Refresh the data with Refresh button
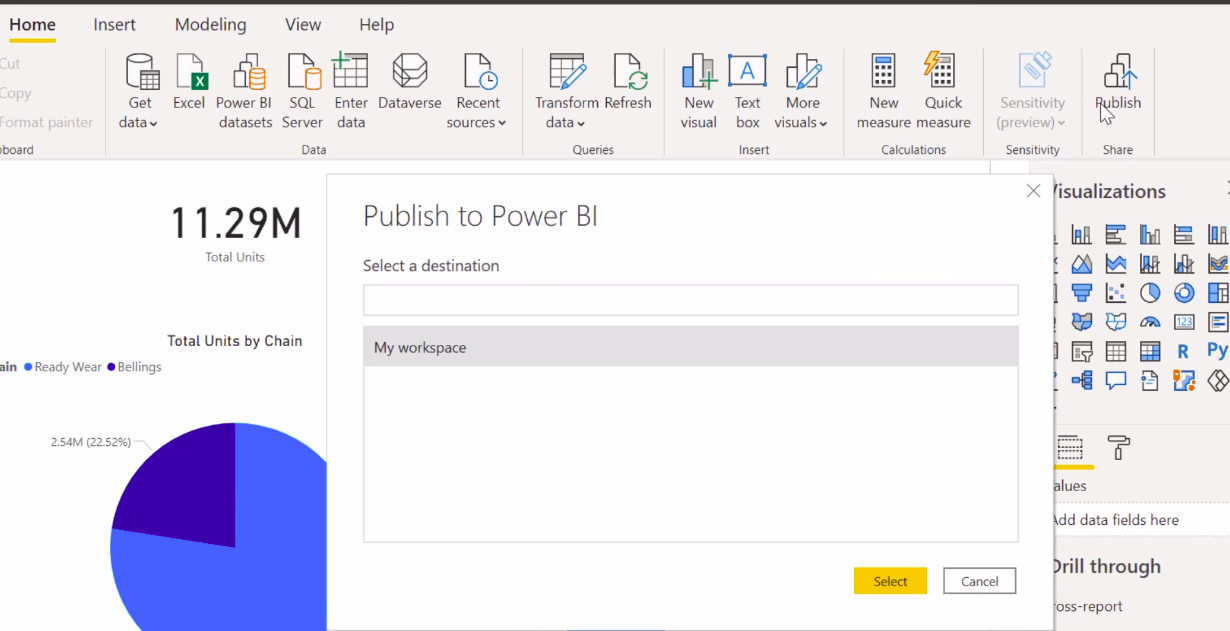The image size is (1230, 631). pos(628,82)
